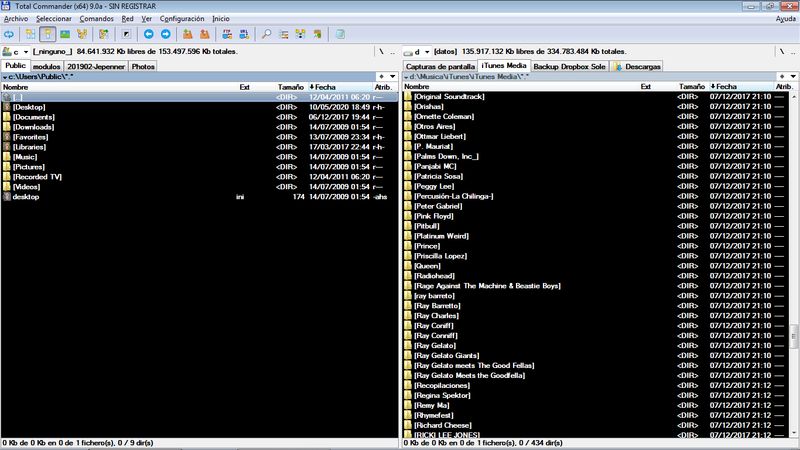
Task: Open left panel directory history dropdown arrow
Action: point(392,77)
